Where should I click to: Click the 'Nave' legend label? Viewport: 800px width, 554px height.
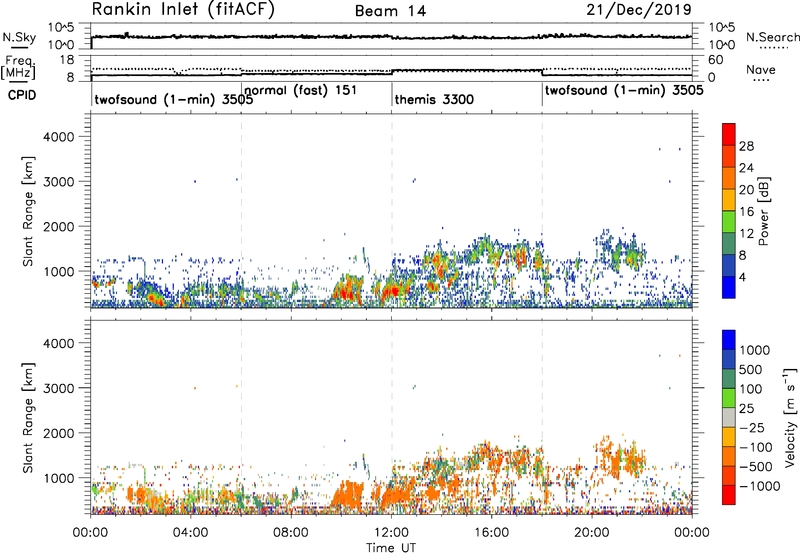click(761, 70)
